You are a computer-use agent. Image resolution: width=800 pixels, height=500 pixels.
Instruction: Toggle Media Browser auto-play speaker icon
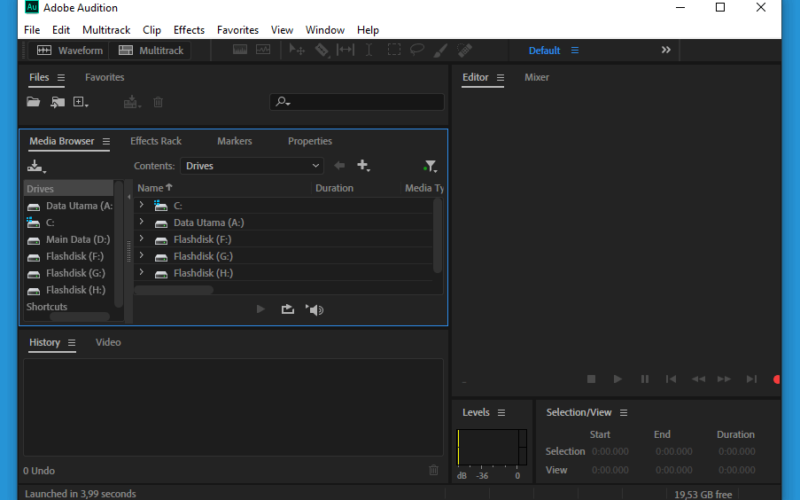tap(315, 310)
